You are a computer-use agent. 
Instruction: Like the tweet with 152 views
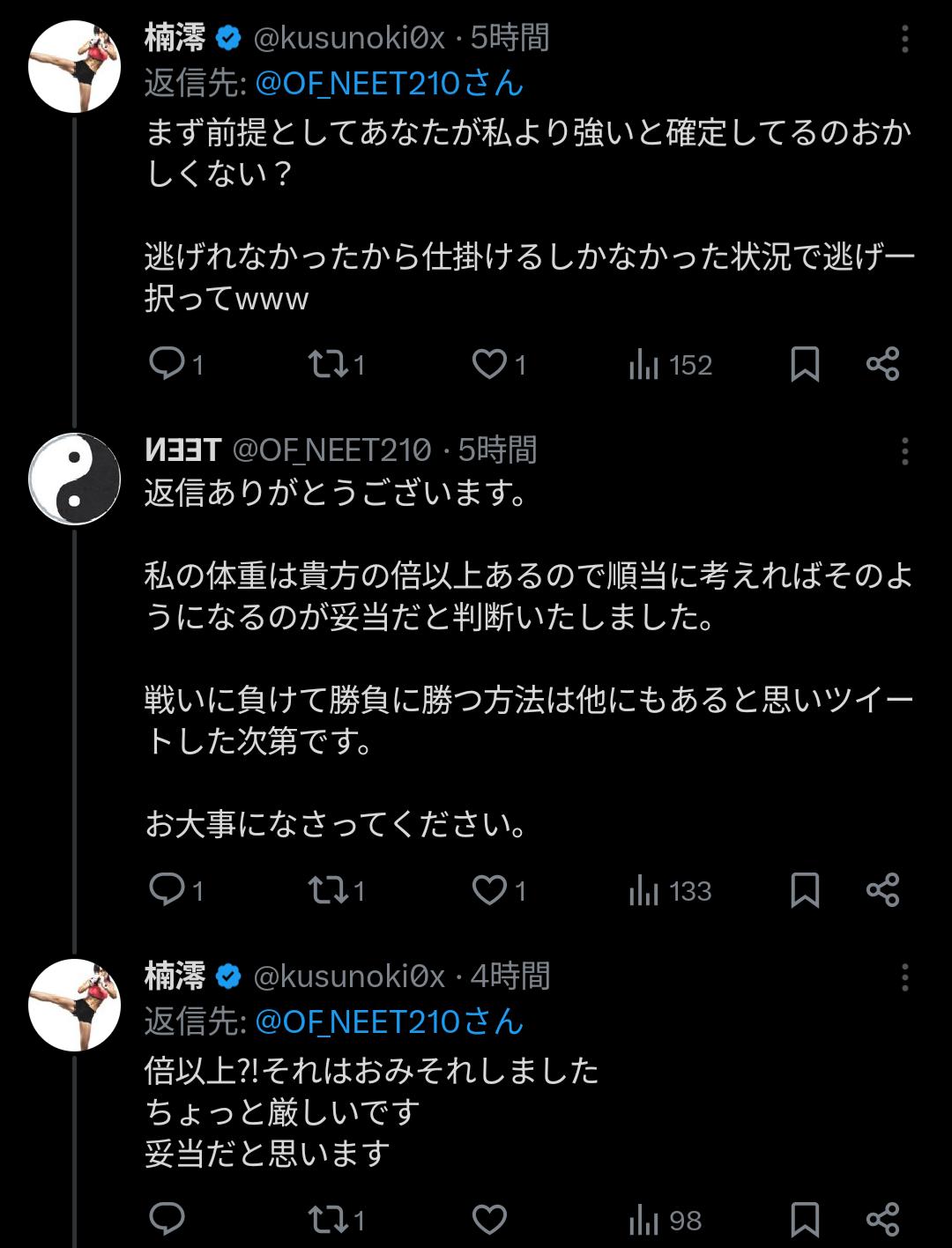pyautogui.click(x=490, y=364)
